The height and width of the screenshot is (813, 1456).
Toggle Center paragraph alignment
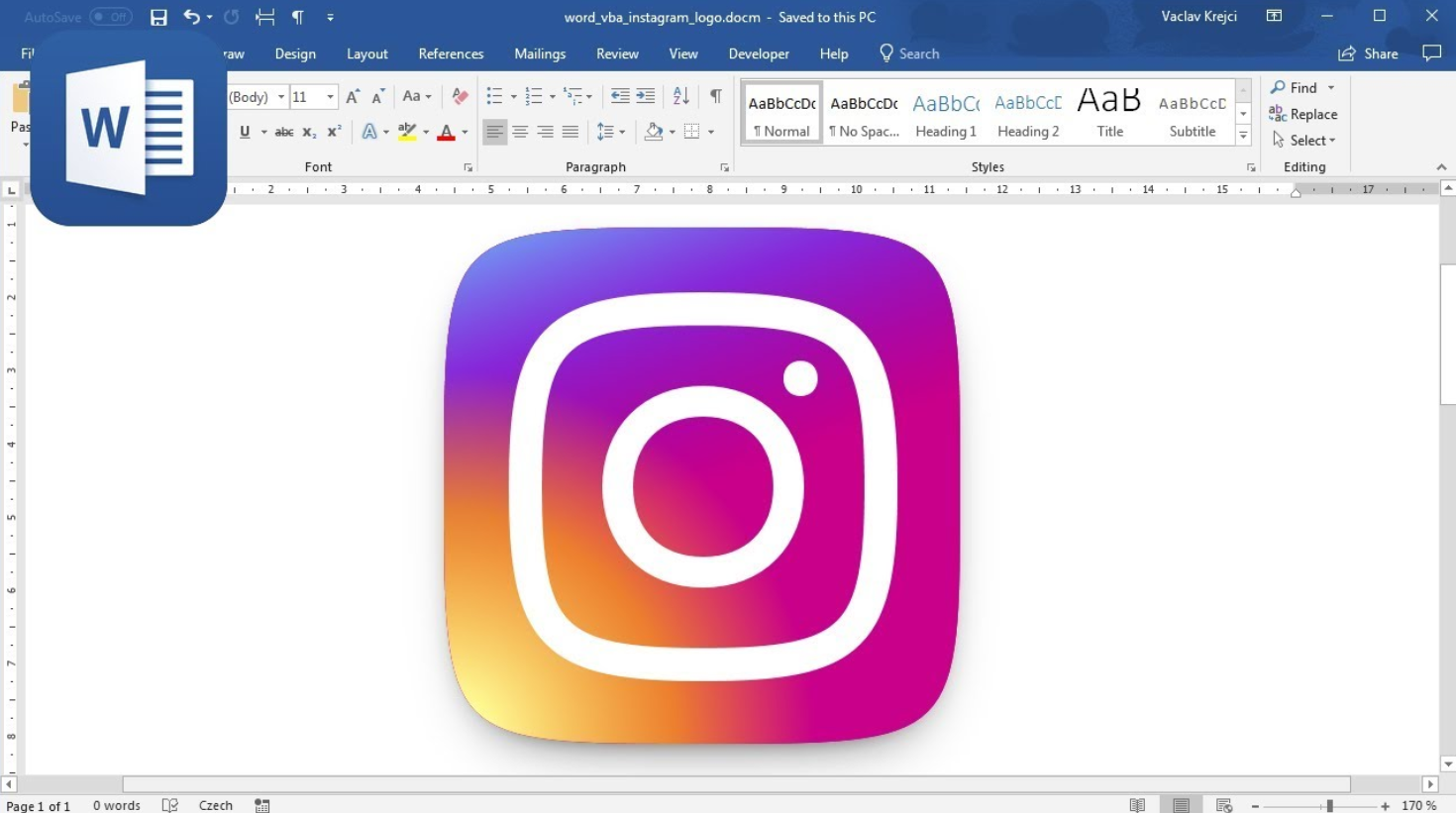point(520,131)
